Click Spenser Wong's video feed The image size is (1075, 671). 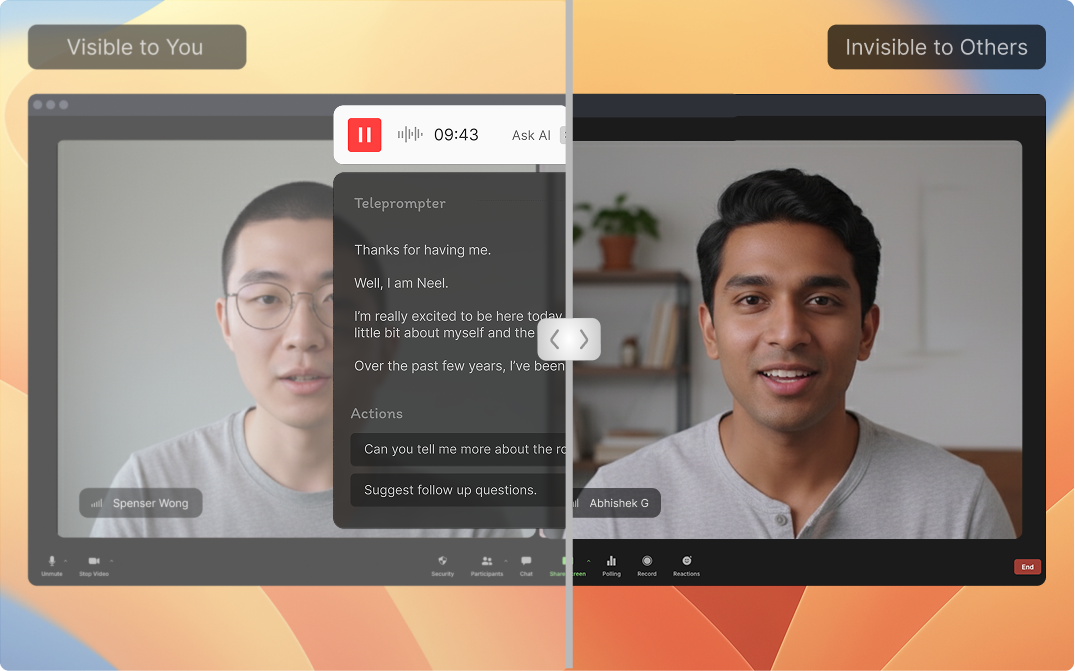click(195, 339)
